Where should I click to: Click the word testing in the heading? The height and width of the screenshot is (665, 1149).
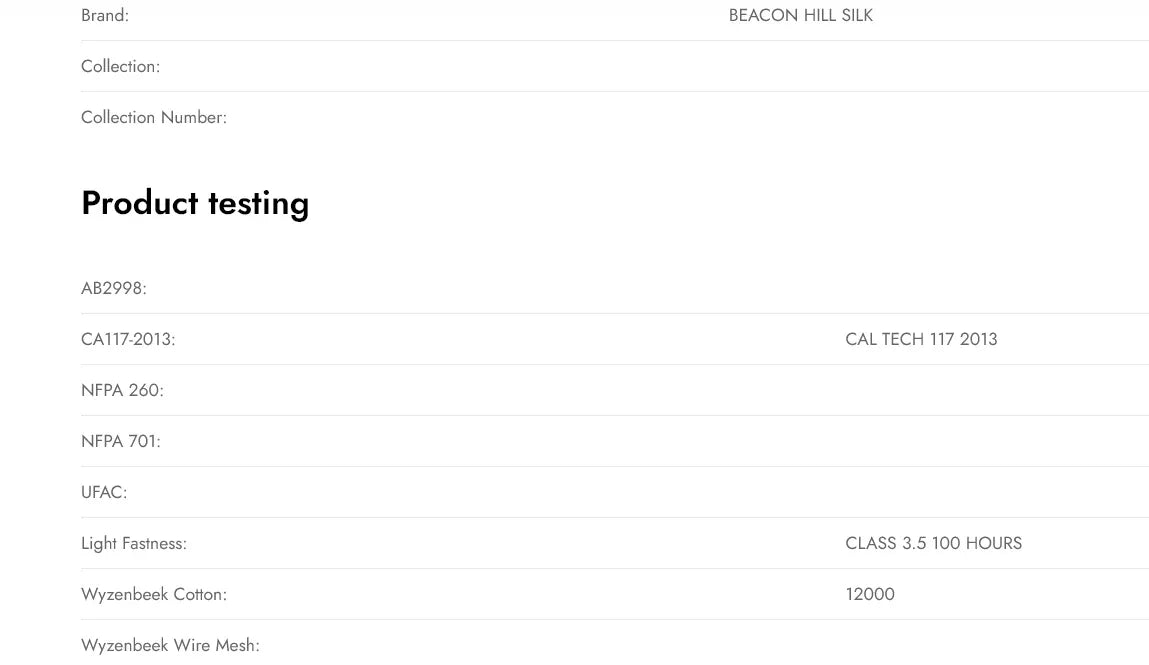tap(258, 203)
